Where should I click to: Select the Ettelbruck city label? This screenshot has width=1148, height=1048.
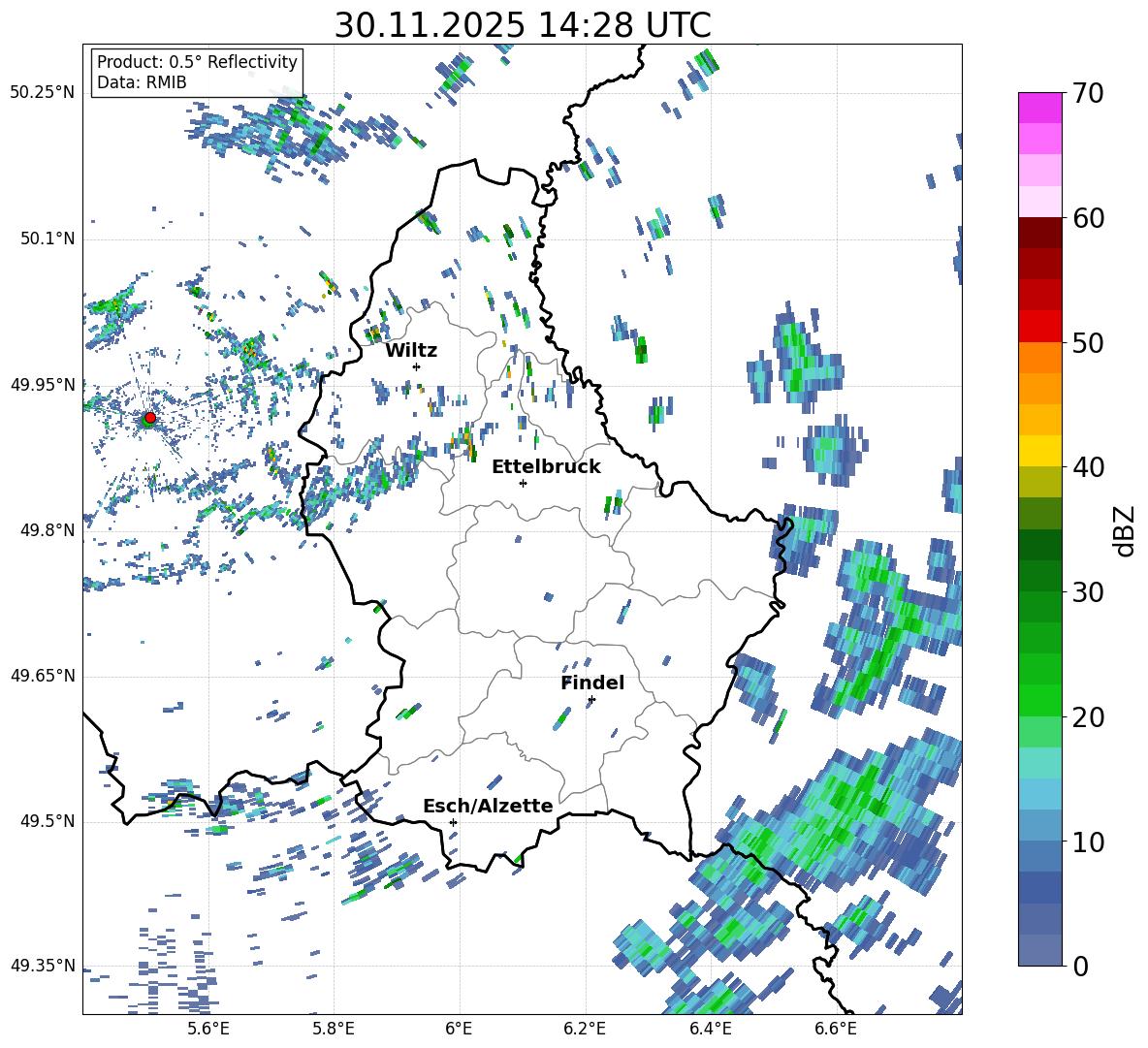pyautogui.click(x=546, y=466)
